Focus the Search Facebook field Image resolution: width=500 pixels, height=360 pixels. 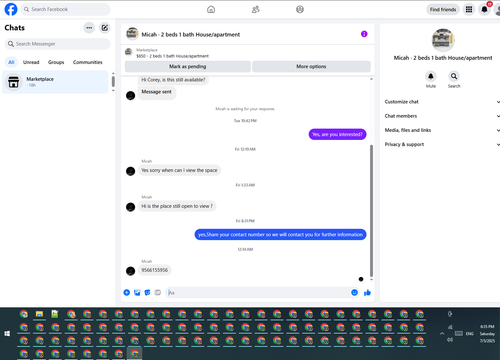click(x=66, y=9)
